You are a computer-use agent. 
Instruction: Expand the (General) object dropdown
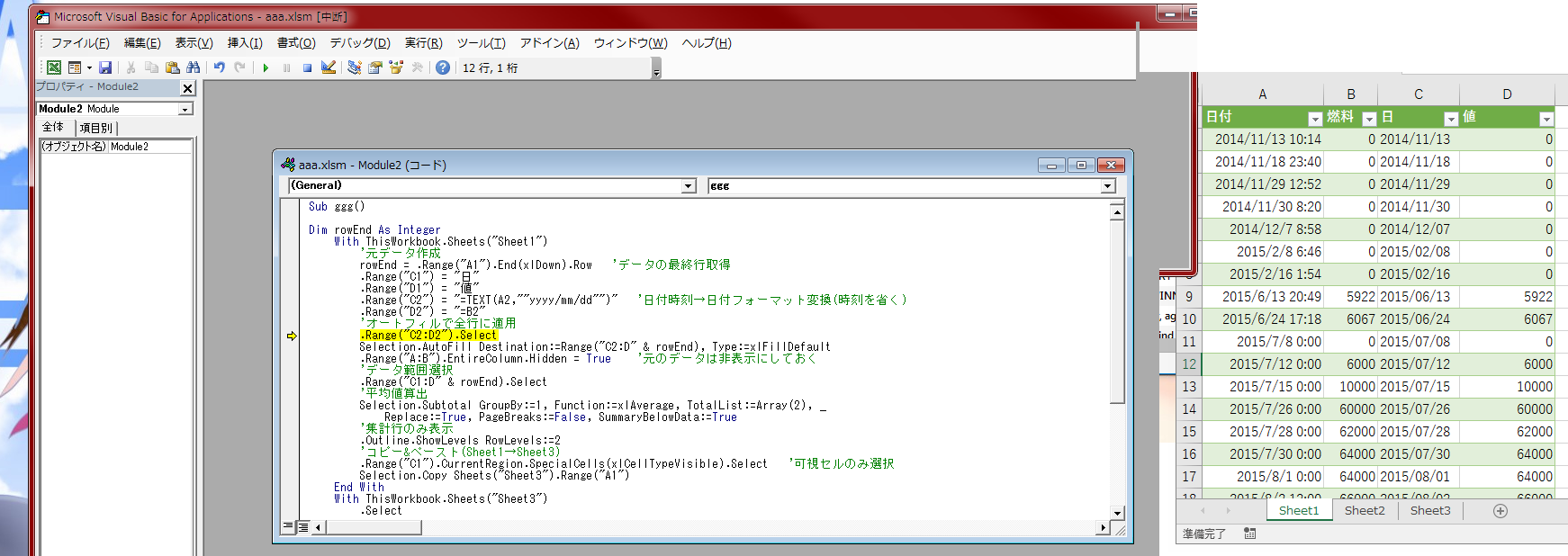point(689,186)
